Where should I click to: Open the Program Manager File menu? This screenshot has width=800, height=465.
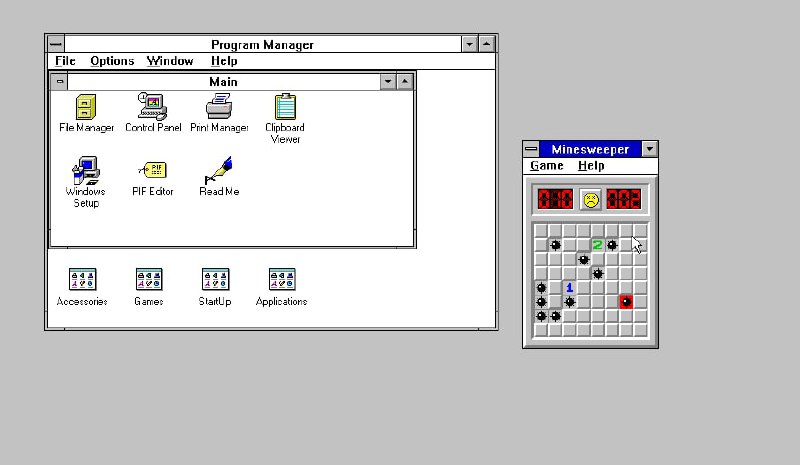click(x=65, y=61)
